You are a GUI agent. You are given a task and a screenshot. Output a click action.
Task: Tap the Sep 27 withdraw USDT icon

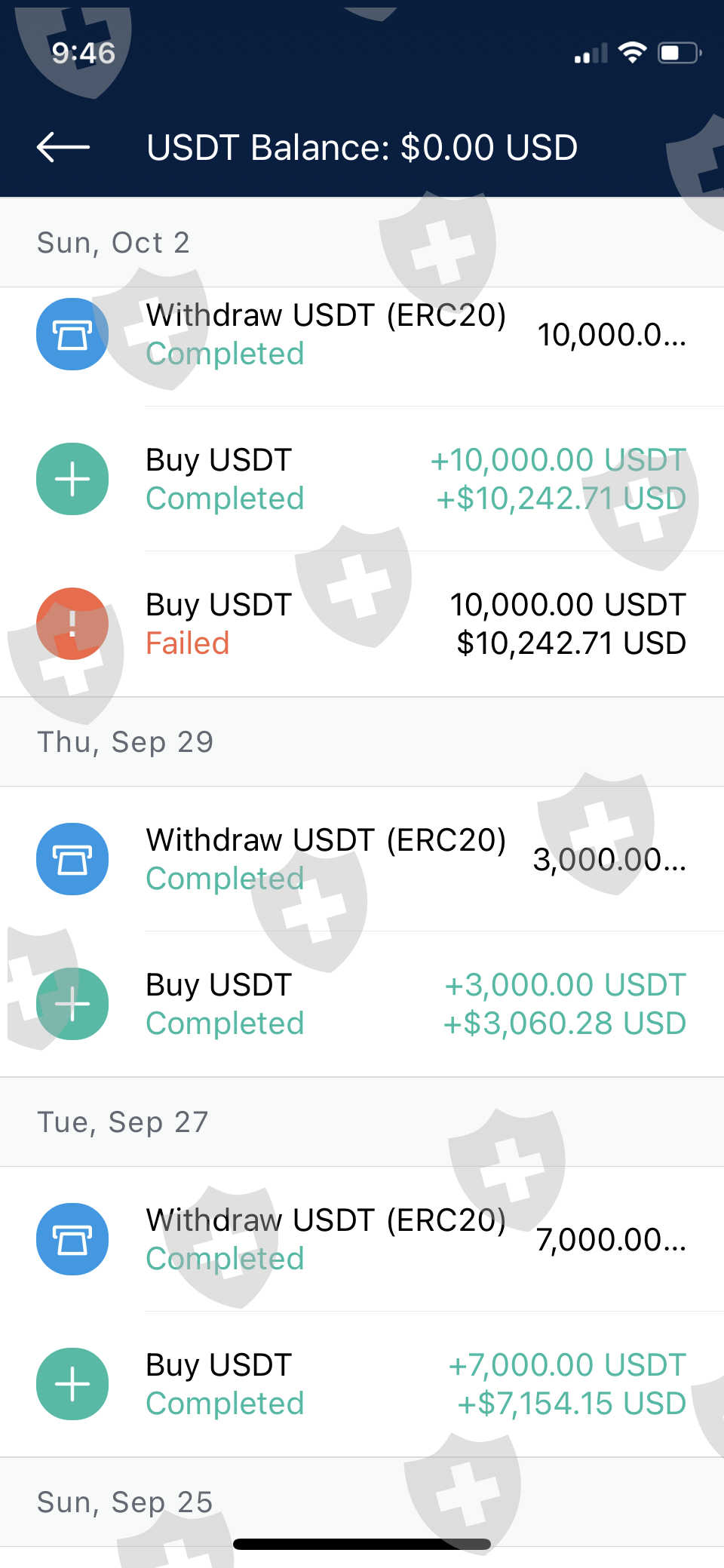point(72,1239)
